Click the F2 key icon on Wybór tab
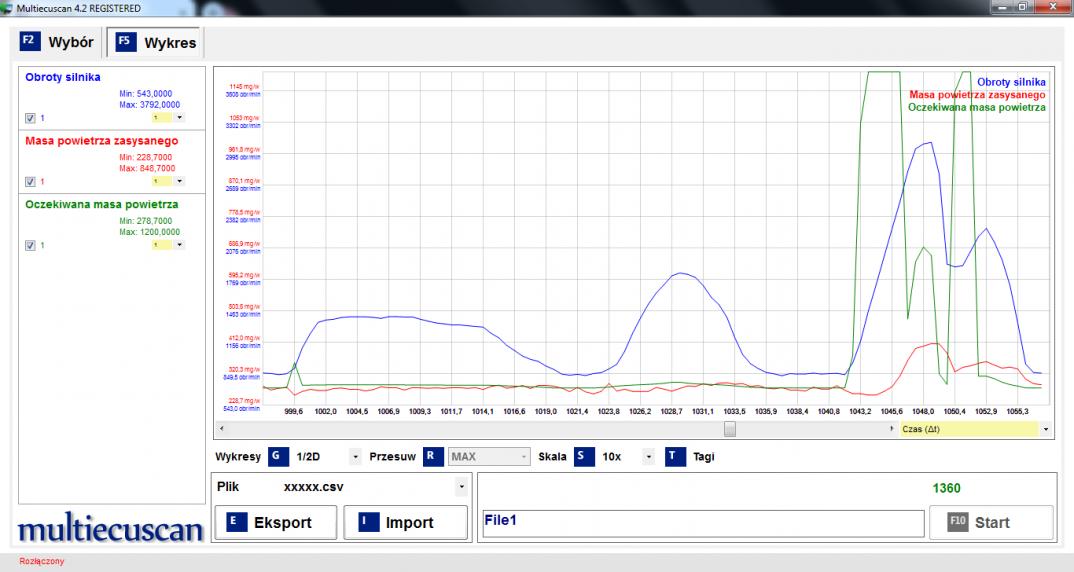Viewport: 1074px width, 572px height. [x=28, y=42]
